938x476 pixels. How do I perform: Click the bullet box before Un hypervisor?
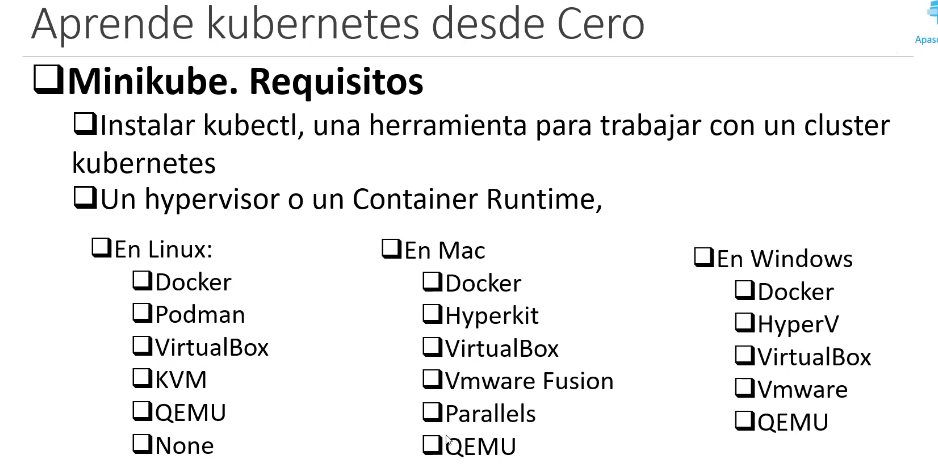(84, 197)
